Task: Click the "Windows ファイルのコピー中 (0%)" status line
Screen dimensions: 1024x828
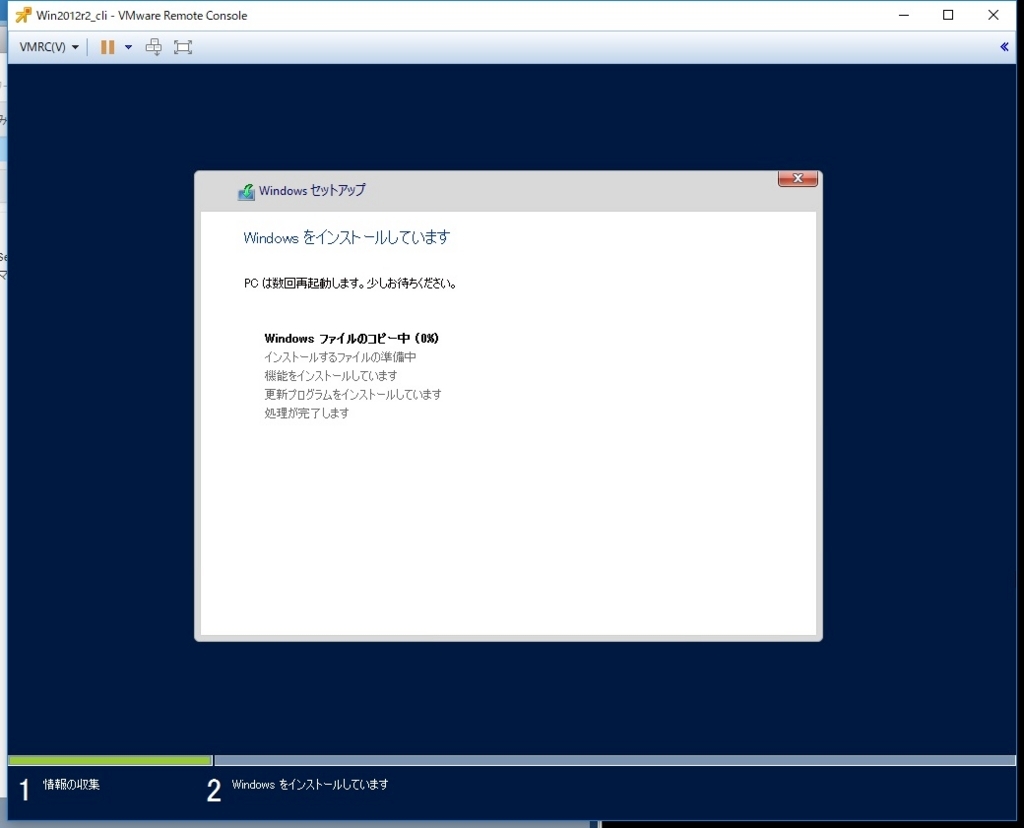Action: pos(351,338)
